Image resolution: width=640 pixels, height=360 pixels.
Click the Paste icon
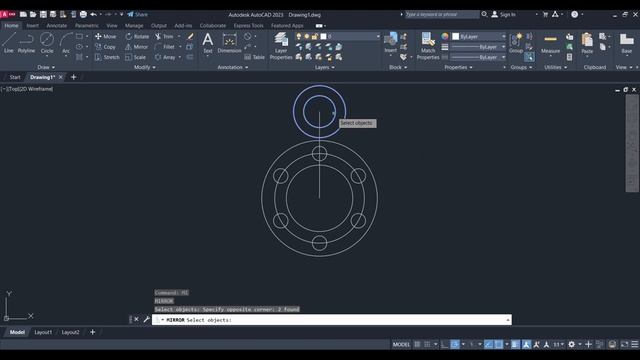[x=587, y=42]
